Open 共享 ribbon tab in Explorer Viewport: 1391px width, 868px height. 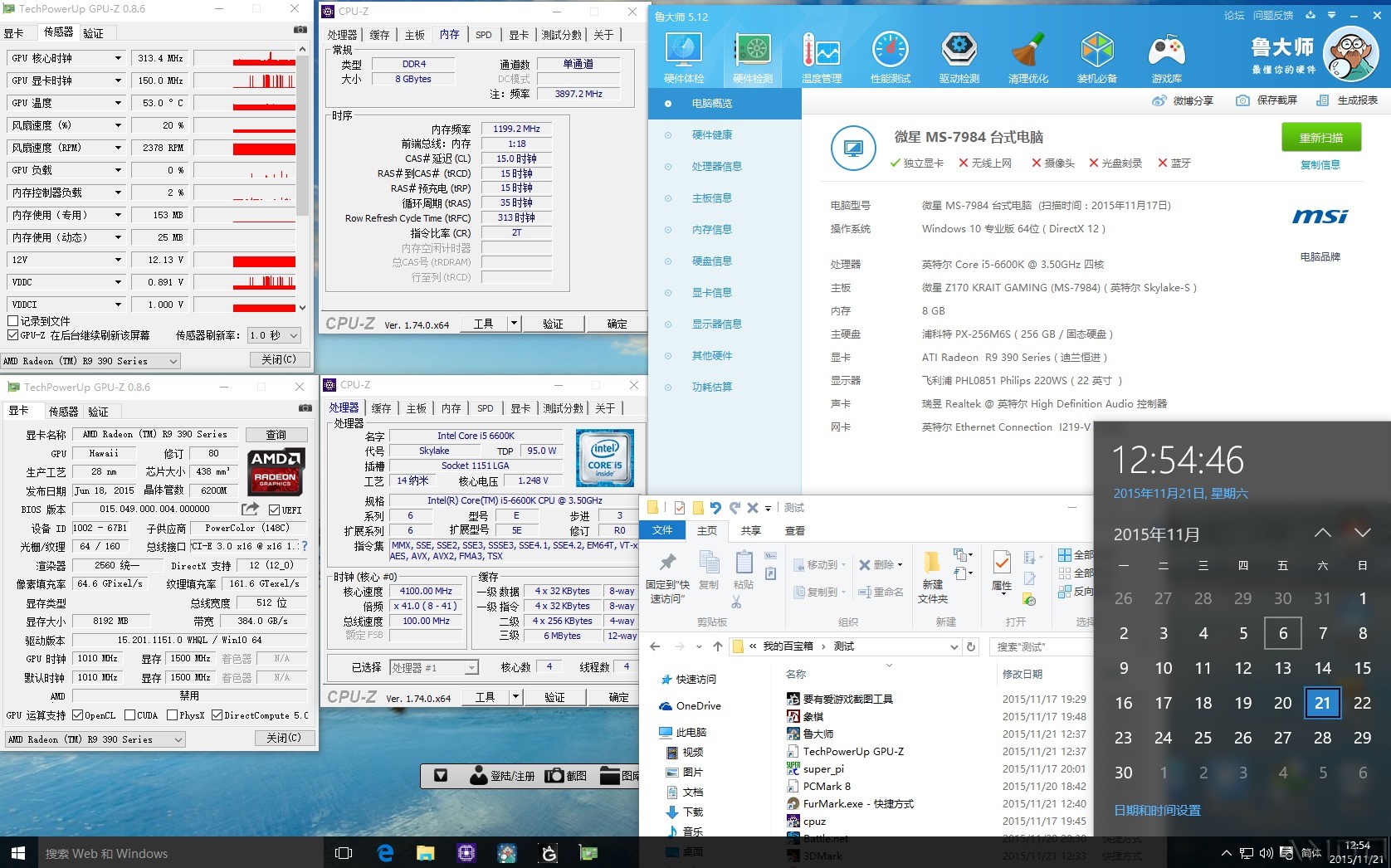pos(751,531)
